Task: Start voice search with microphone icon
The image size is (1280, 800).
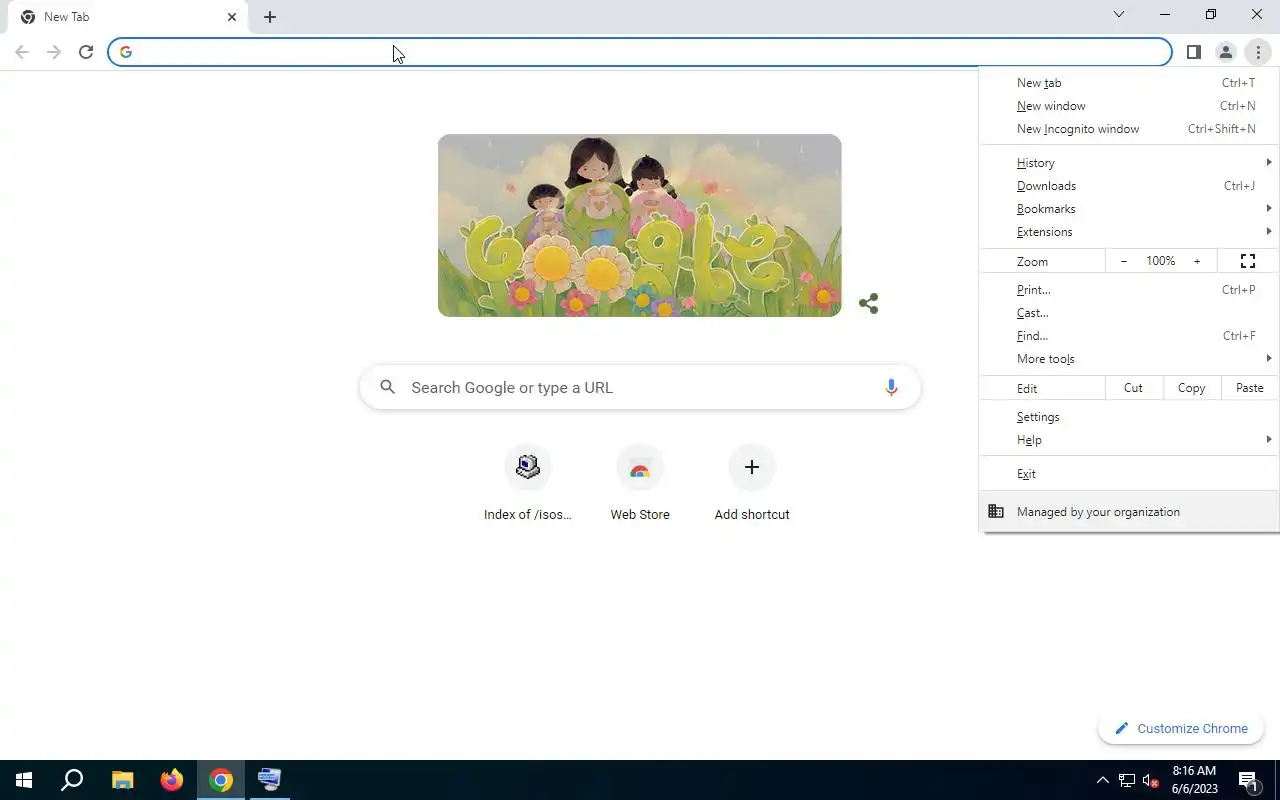Action: point(891,387)
